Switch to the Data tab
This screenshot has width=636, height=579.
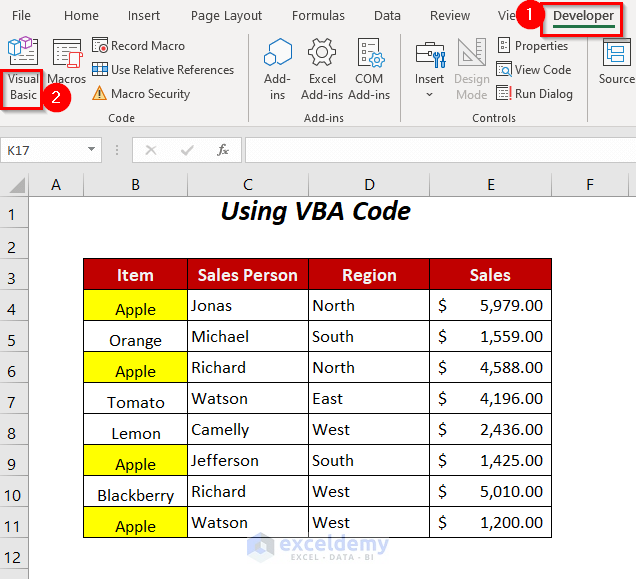tap(387, 15)
